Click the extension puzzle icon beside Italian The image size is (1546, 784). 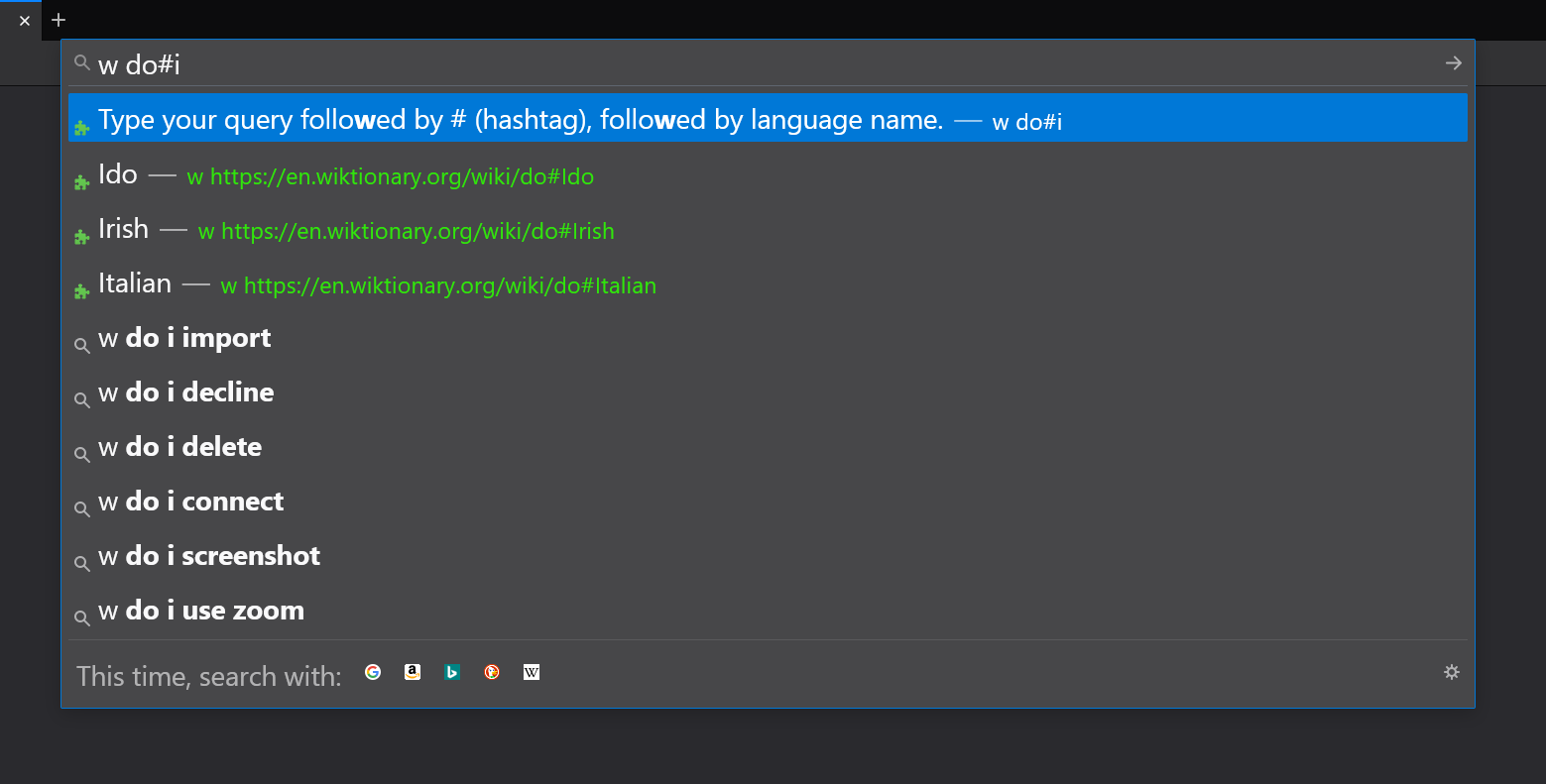coord(82,291)
